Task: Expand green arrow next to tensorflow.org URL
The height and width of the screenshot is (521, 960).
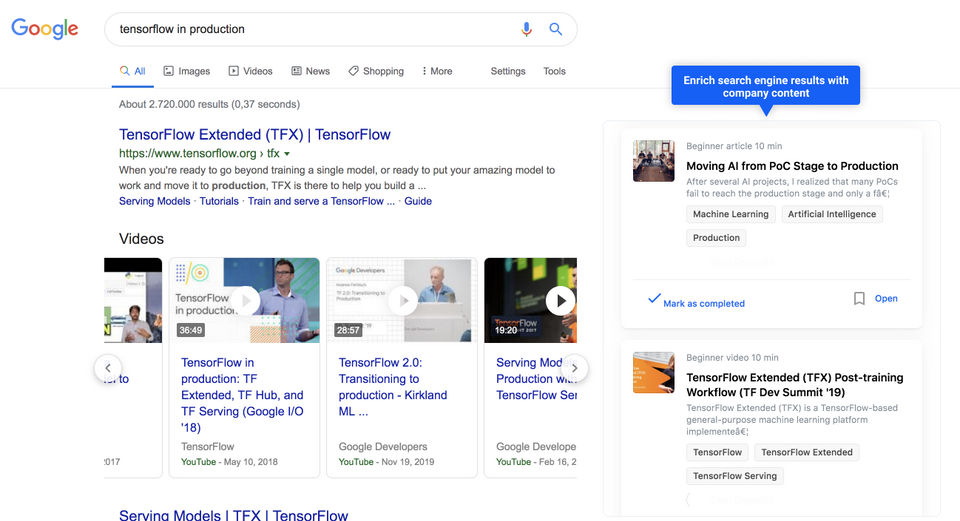Action: click(287, 154)
